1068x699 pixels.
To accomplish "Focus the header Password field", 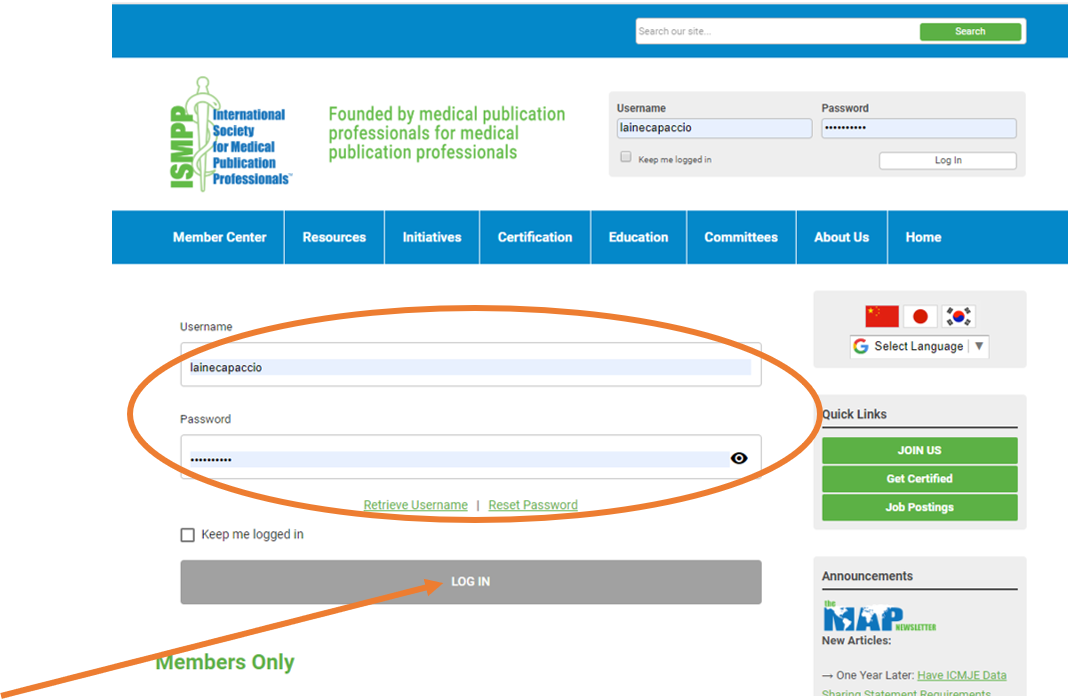I will pyautogui.click(x=919, y=128).
